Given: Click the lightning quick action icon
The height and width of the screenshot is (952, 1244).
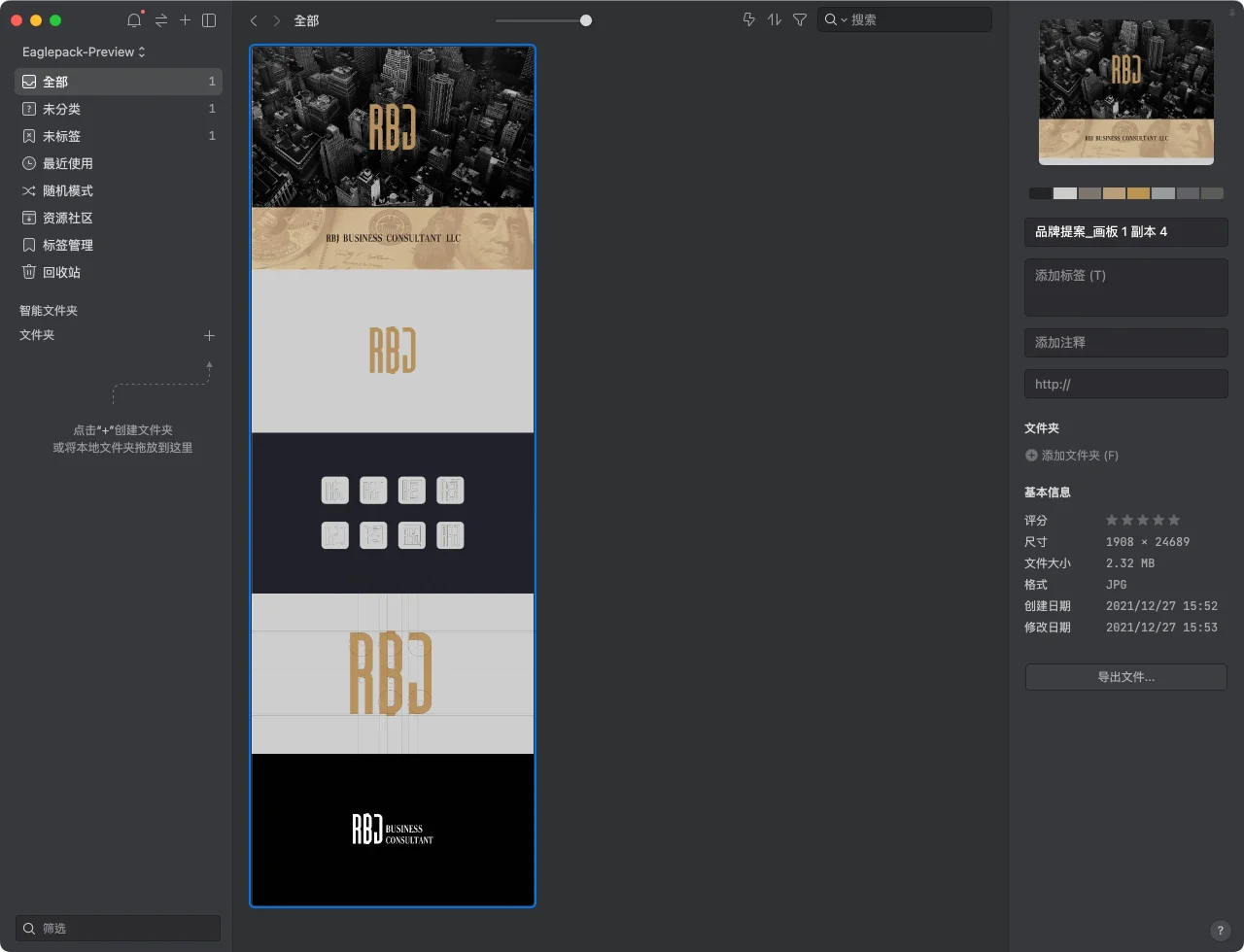Looking at the screenshot, I should click(x=748, y=19).
